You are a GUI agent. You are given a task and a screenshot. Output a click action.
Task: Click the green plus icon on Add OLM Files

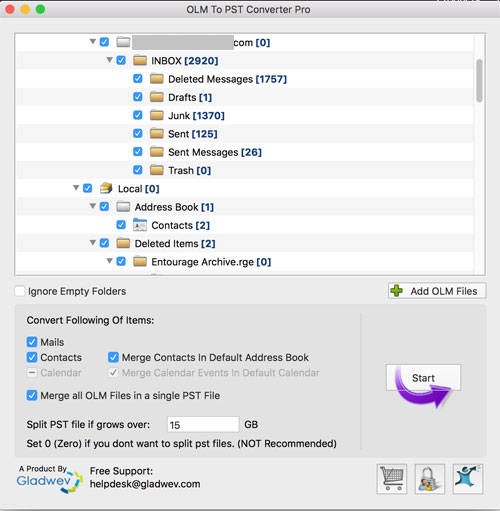pyautogui.click(x=397, y=291)
